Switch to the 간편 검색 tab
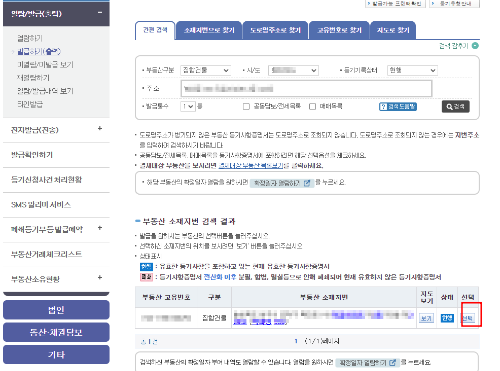Screen dimensions: 500x371 pyautogui.click(x=155, y=30)
